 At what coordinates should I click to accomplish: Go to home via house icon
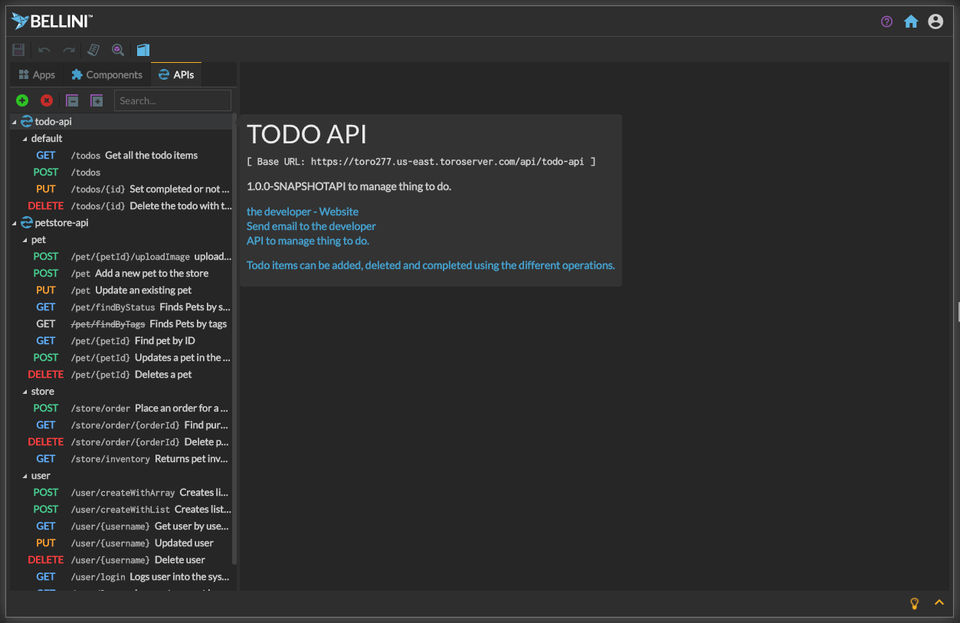pos(911,21)
